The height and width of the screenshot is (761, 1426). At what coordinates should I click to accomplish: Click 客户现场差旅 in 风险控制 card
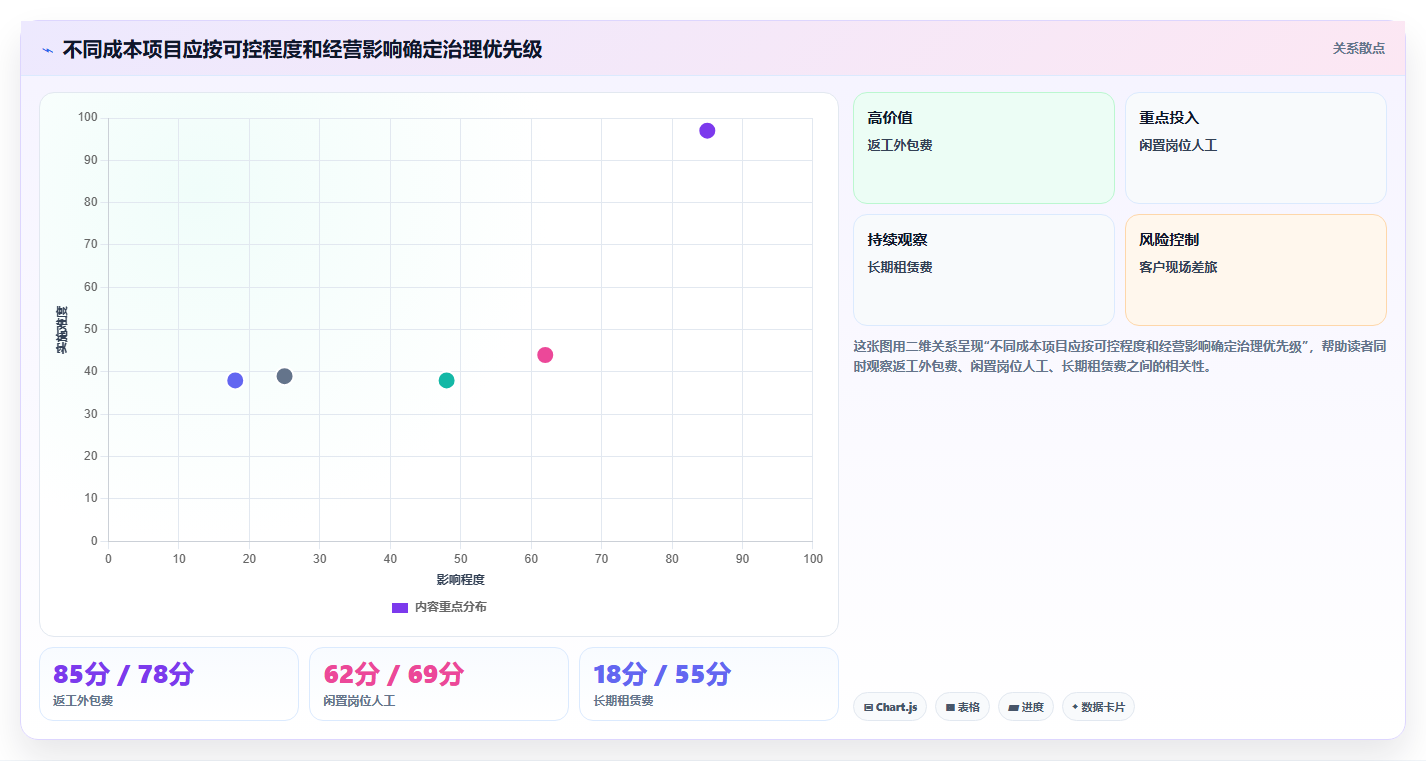(1178, 267)
